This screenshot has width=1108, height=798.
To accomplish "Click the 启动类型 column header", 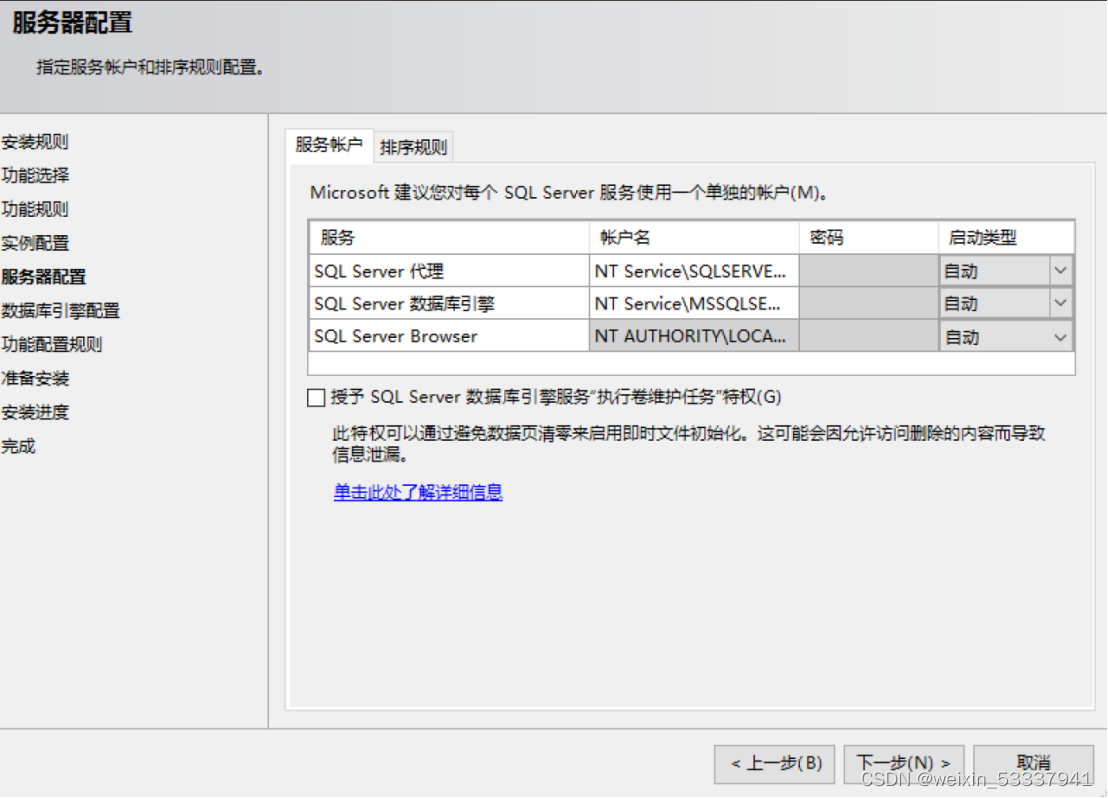I will 1006,237.
